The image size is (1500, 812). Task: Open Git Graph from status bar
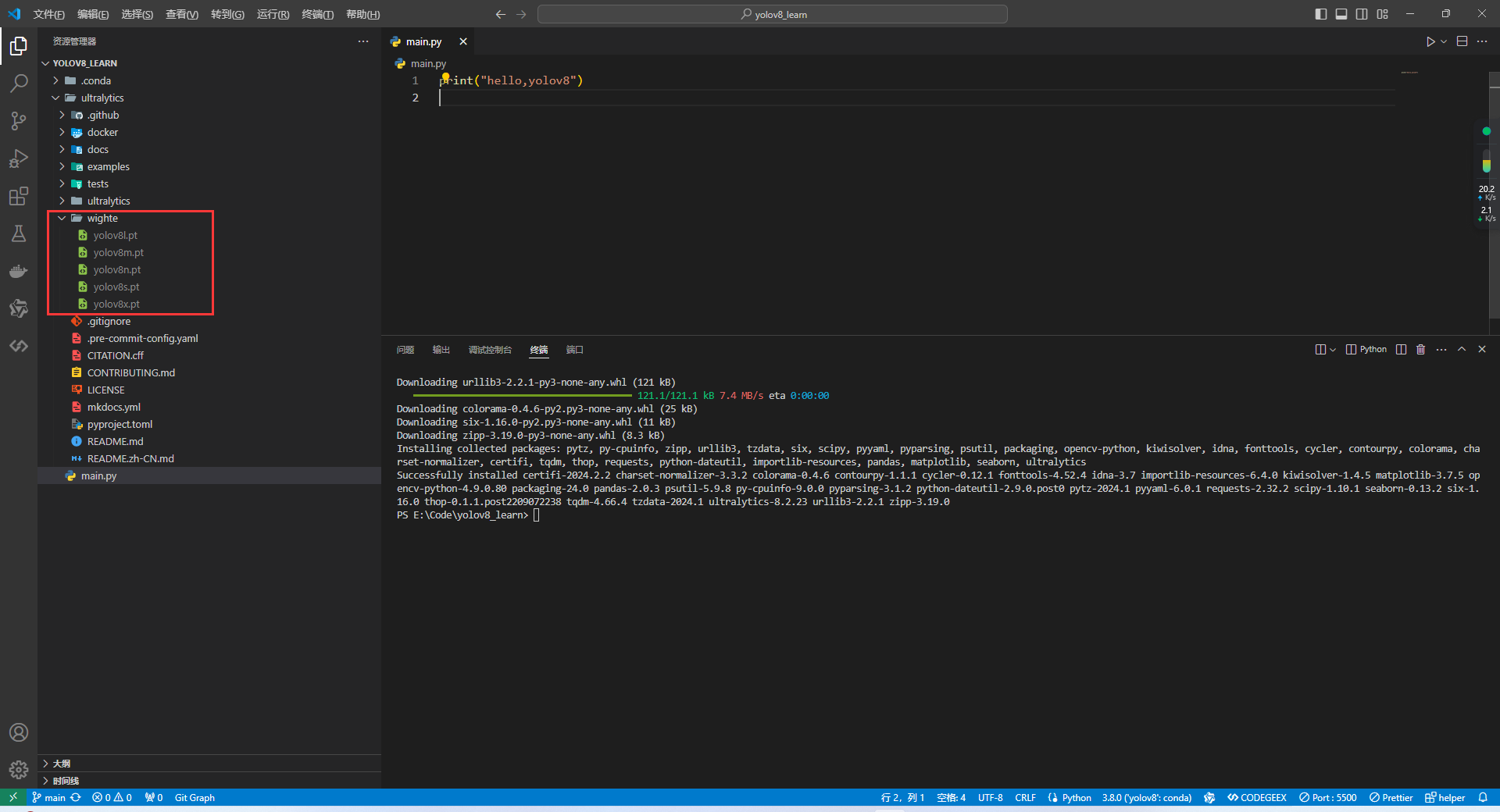(195, 797)
